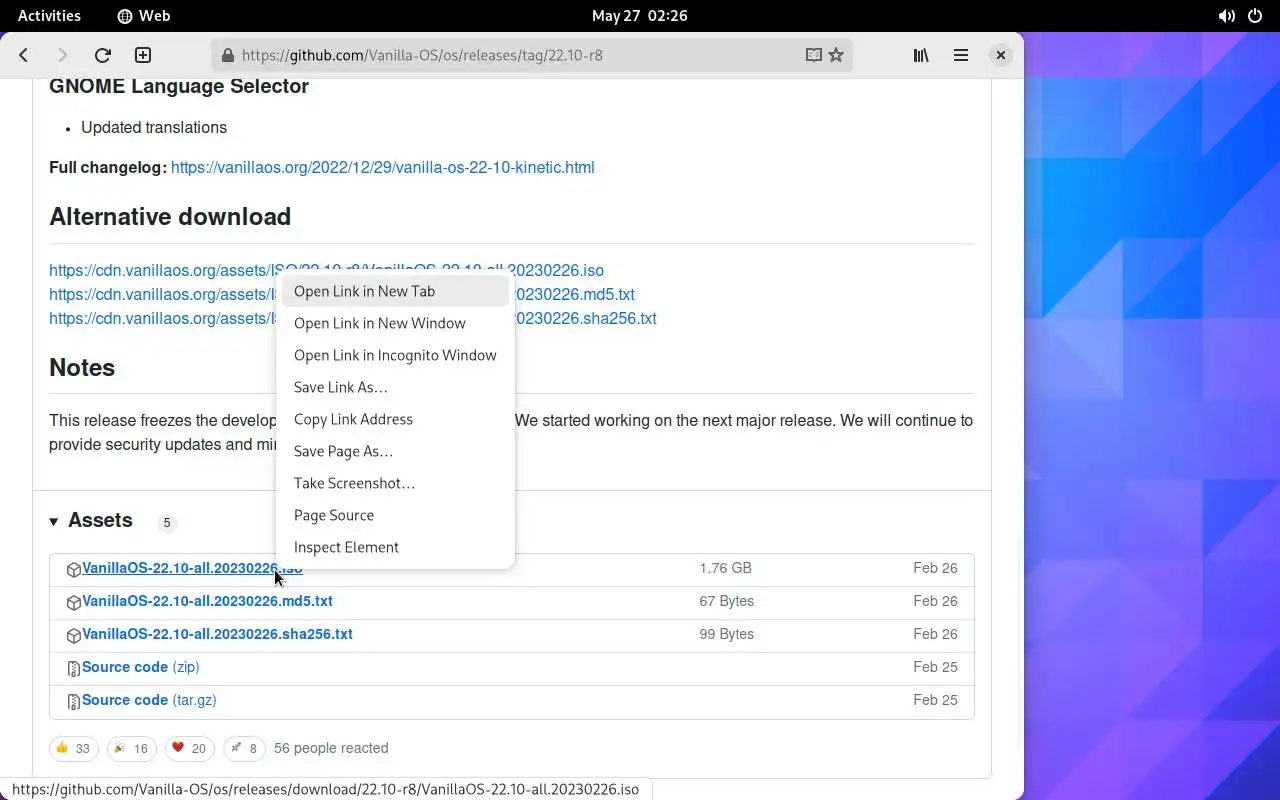
Task: Select Take Screenshot…
Action: click(x=395, y=483)
